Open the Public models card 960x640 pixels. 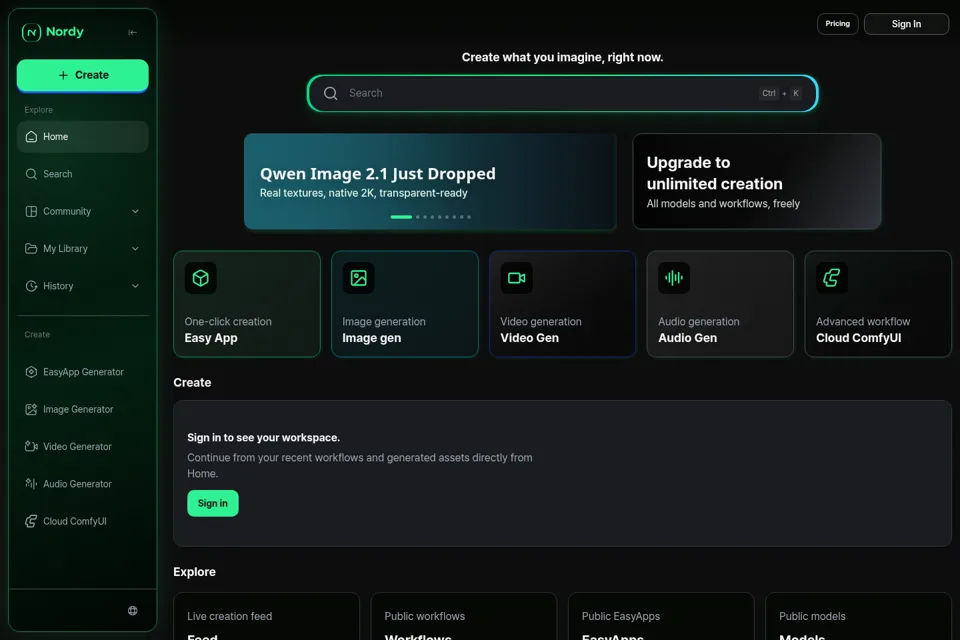click(858, 616)
